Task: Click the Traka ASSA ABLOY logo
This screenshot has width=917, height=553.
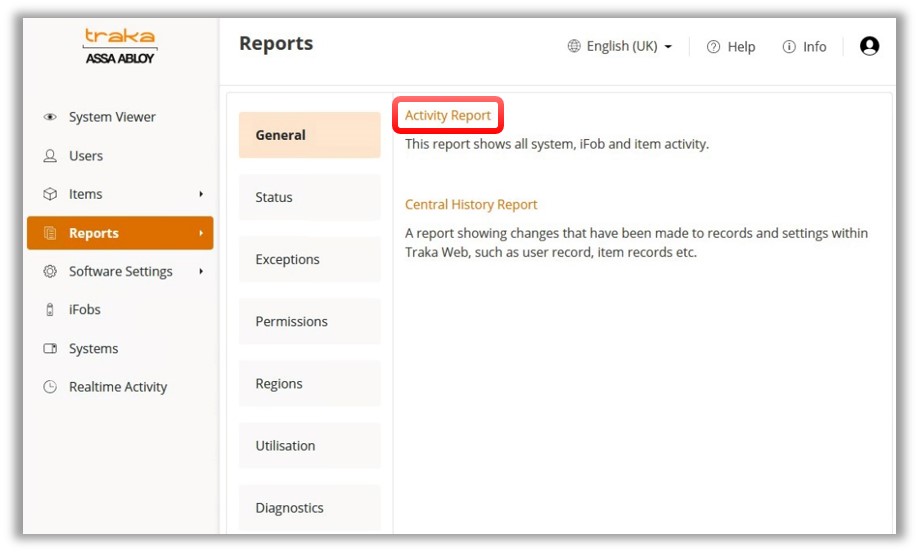Action: pos(120,46)
